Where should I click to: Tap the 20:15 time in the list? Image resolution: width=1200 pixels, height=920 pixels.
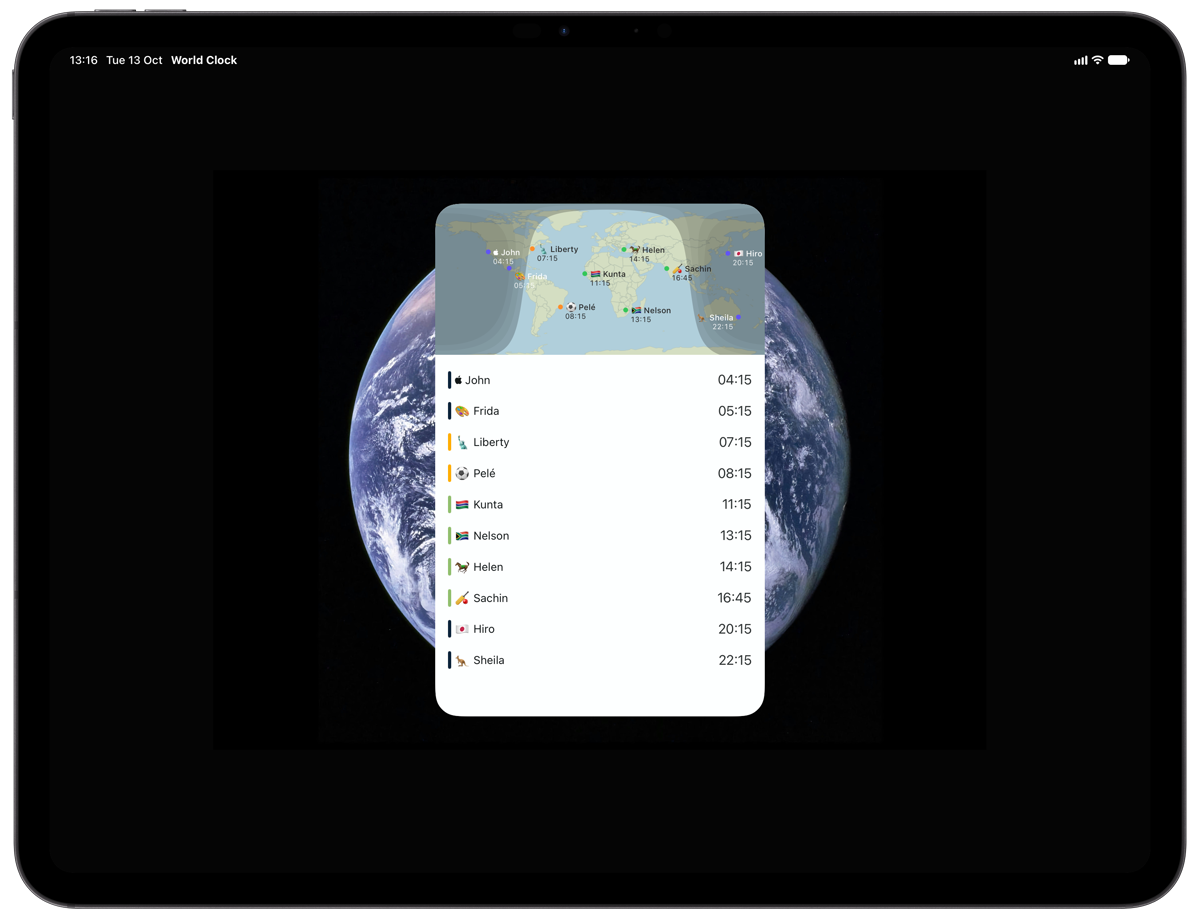pos(735,629)
